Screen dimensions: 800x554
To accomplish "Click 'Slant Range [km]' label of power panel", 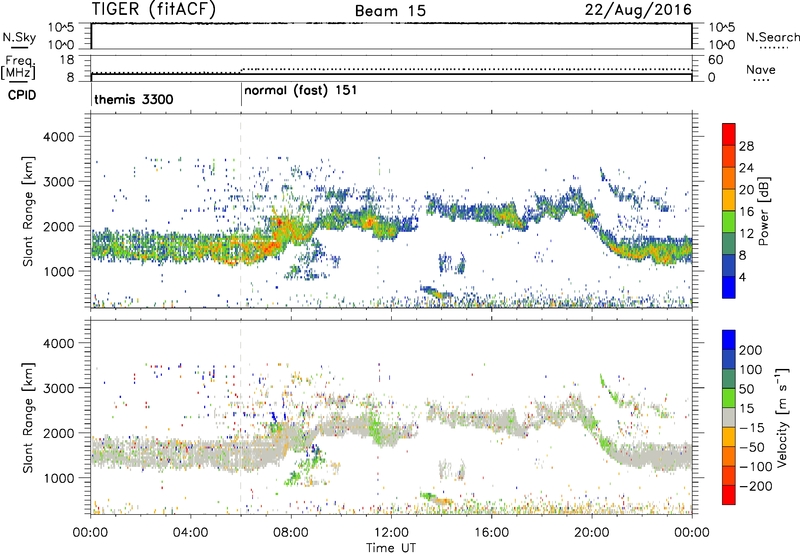I will tap(28, 211).
